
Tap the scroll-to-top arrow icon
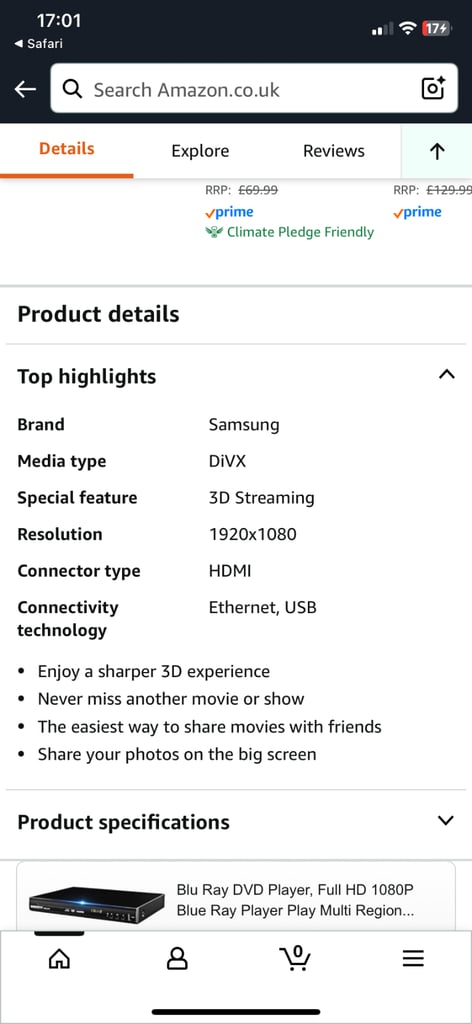click(437, 152)
